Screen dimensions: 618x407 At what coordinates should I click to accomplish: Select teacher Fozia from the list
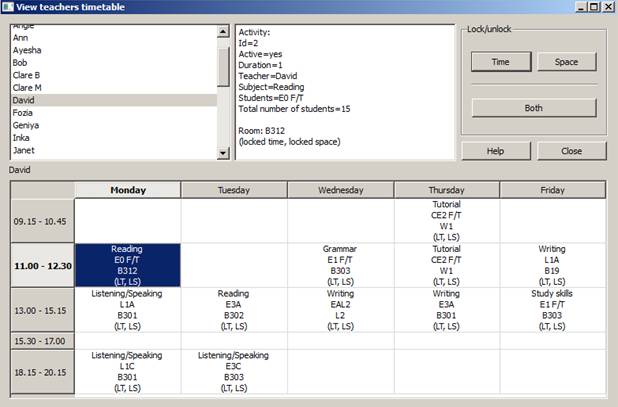pyautogui.click(x=23, y=113)
